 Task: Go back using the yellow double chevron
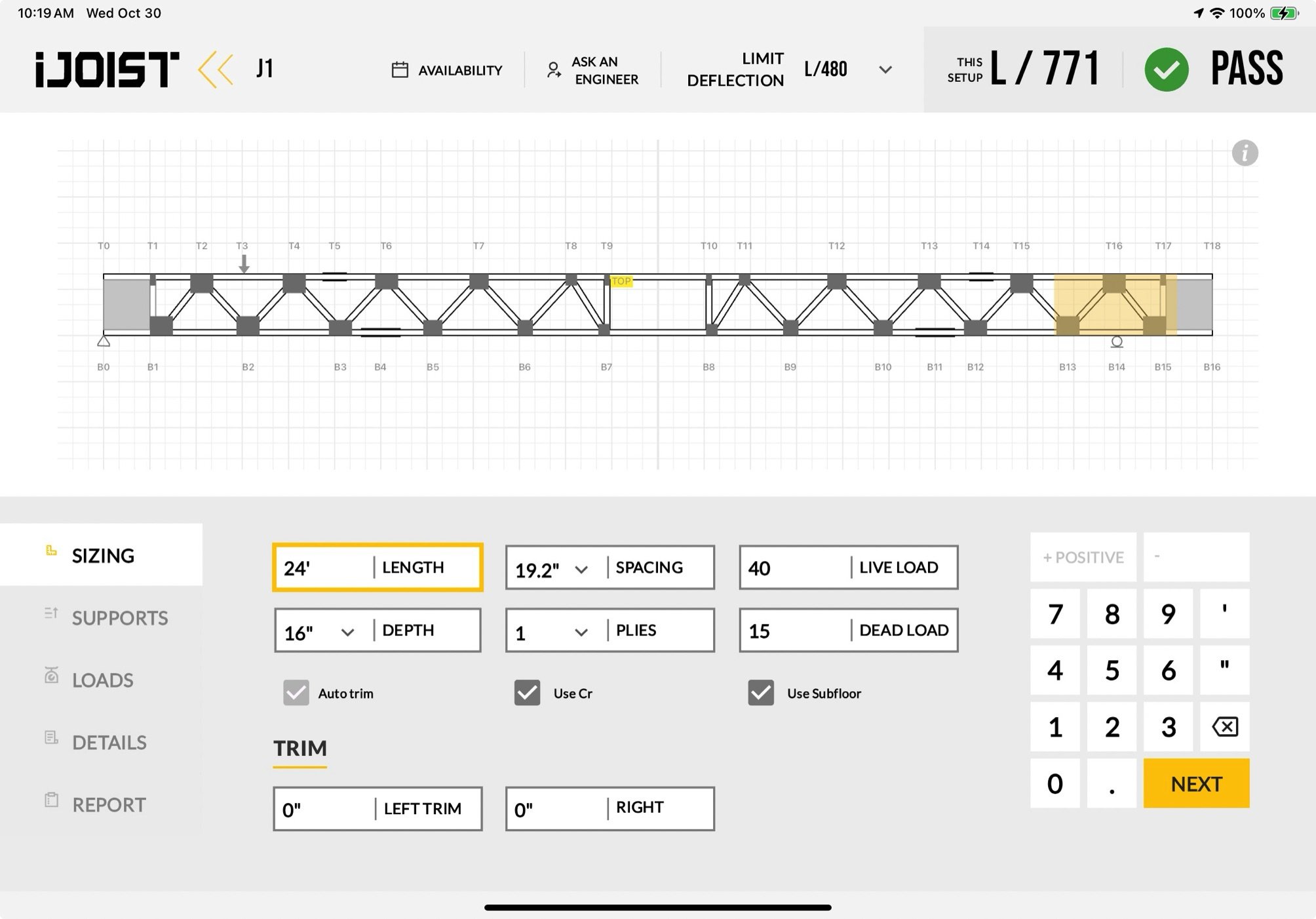coord(216,69)
